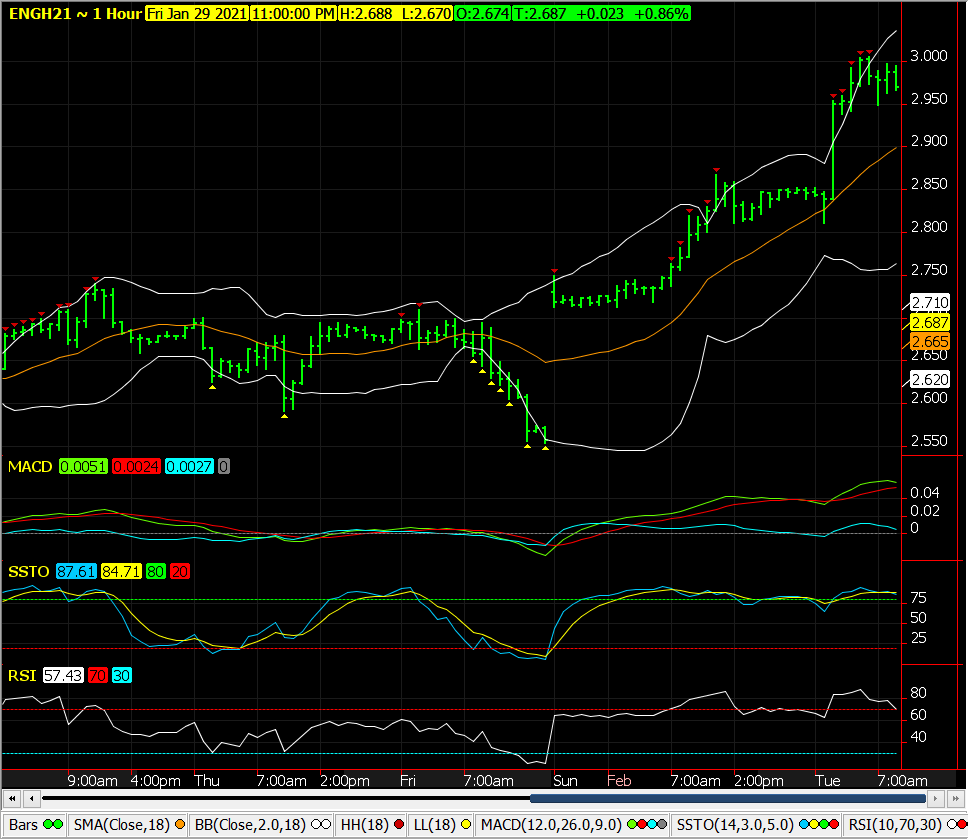Open the Bars indicator button
The image size is (968, 840).
click(35, 825)
